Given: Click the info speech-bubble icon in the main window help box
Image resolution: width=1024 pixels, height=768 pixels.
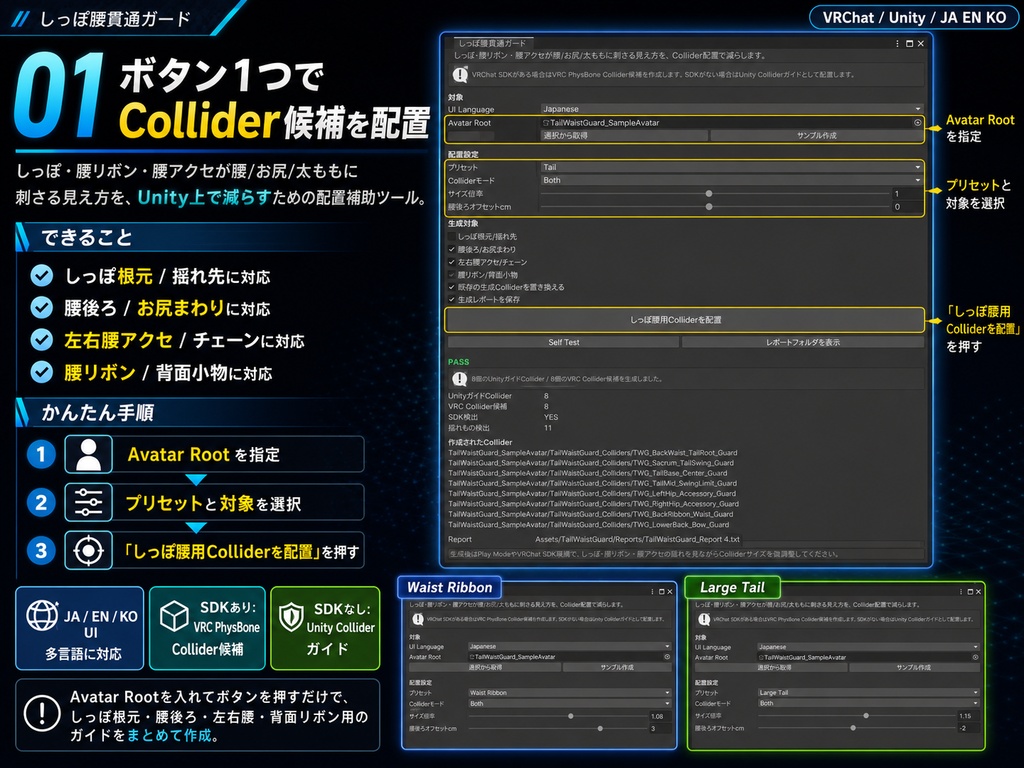Looking at the screenshot, I should tap(460, 75).
